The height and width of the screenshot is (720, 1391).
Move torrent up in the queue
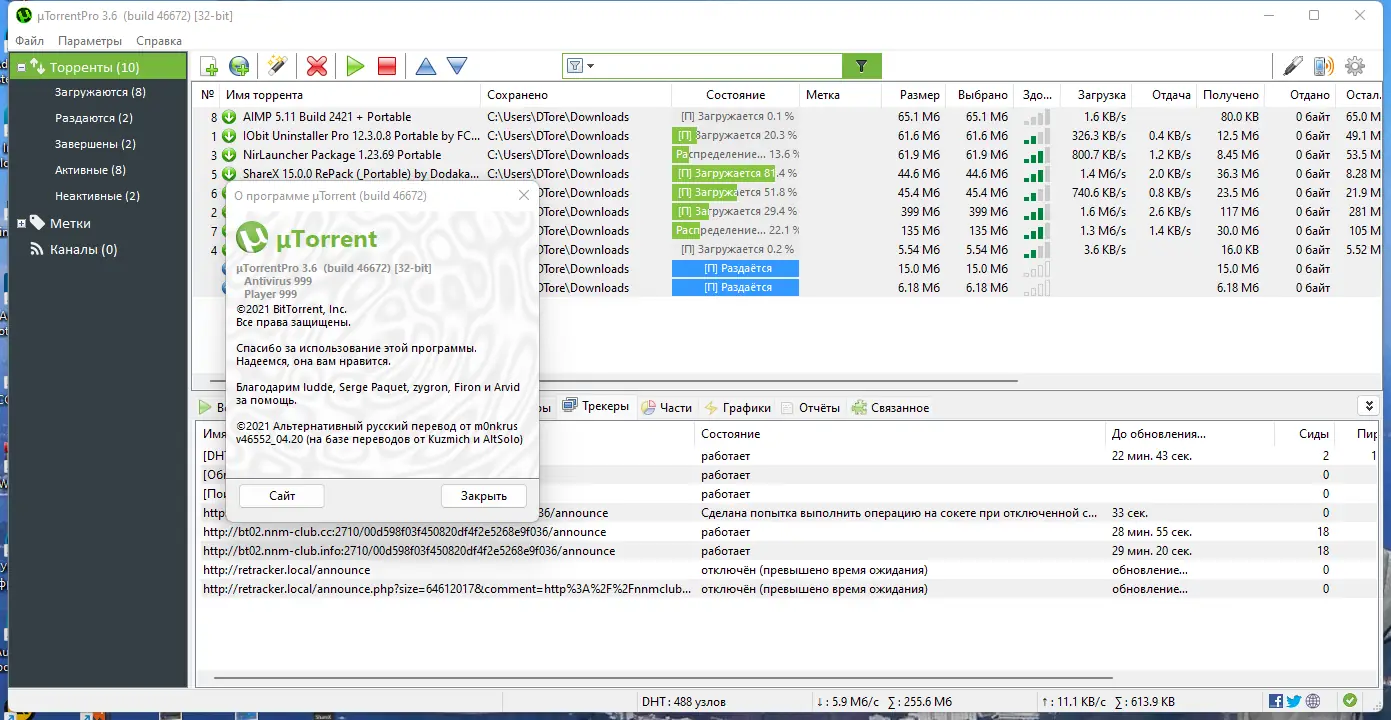tap(425, 65)
